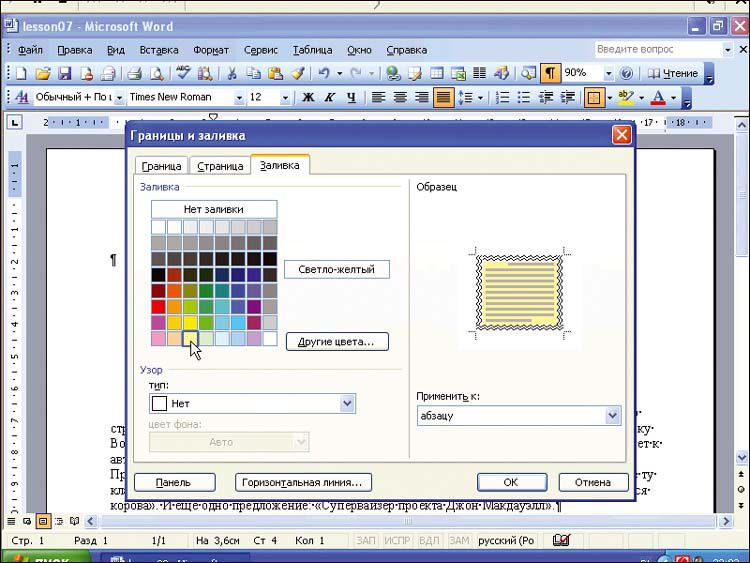Click the Save icon in the toolbar
Image resolution: width=750 pixels, height=563 pixels.
pos(65,73)
